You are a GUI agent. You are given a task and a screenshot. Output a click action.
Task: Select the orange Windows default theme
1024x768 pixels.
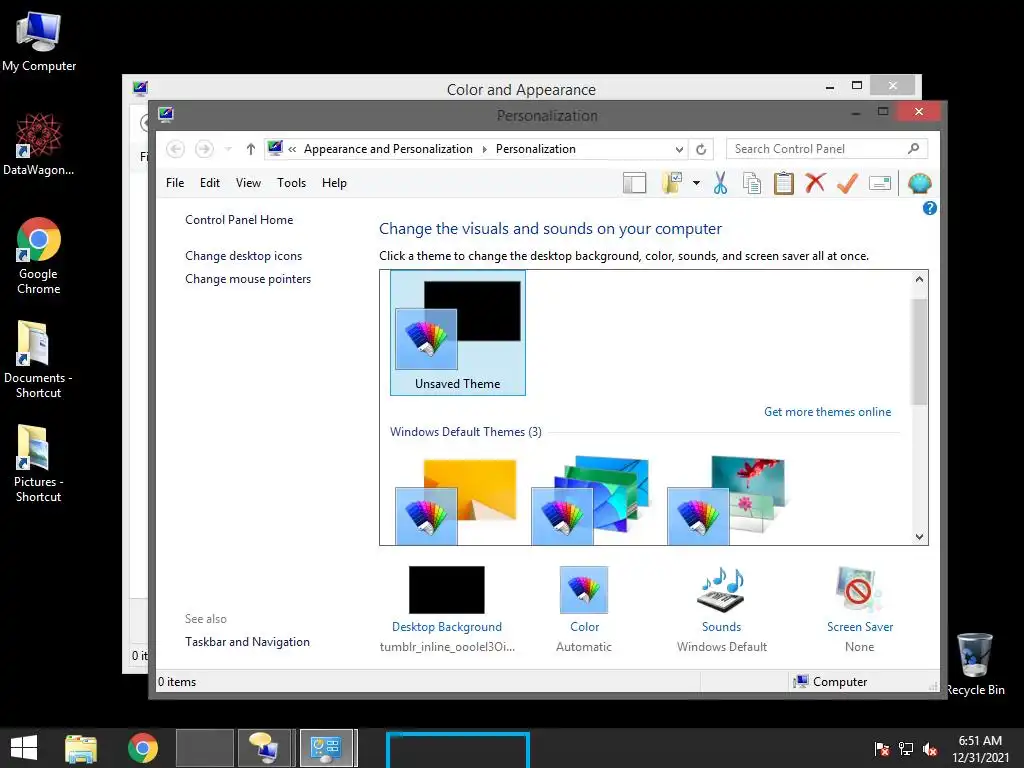(456, 501)
